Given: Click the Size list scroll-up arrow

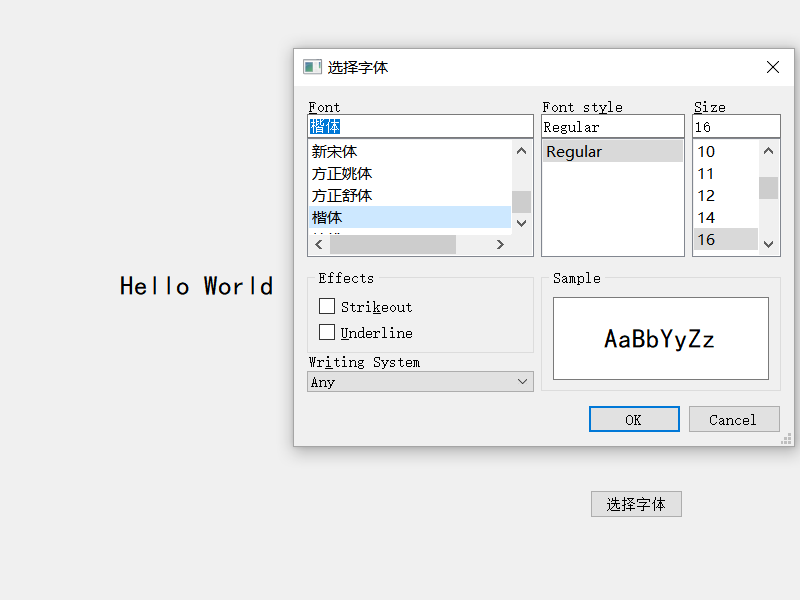Looking at the screenshot, I should (x=768, y=151).
